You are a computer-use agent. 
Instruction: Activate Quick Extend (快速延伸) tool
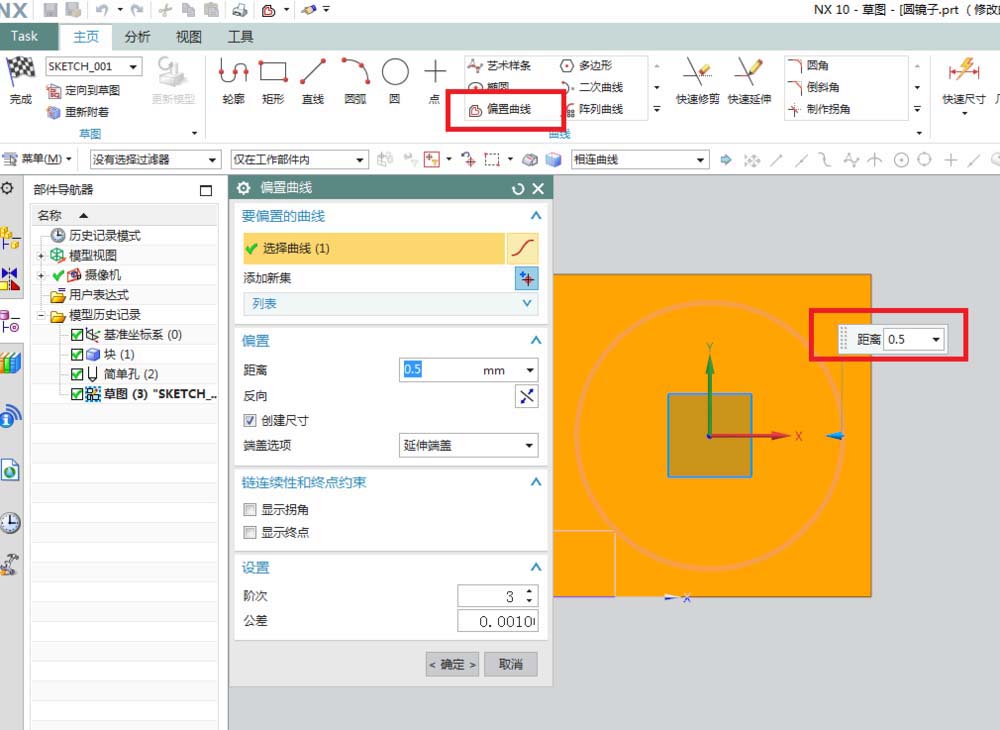tap(749, 80)
